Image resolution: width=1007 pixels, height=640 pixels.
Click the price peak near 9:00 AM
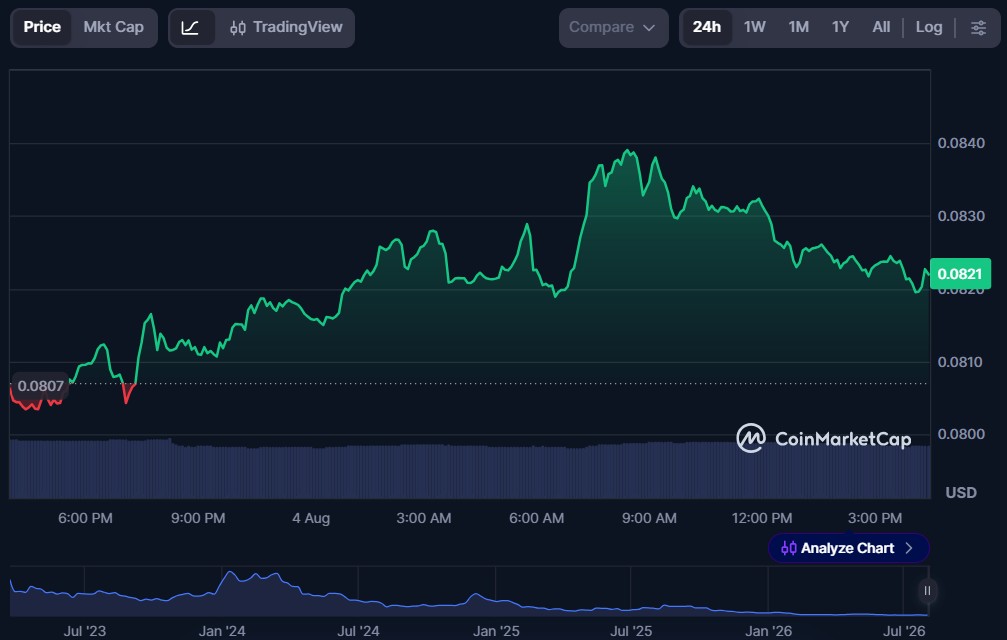[629, 151]
